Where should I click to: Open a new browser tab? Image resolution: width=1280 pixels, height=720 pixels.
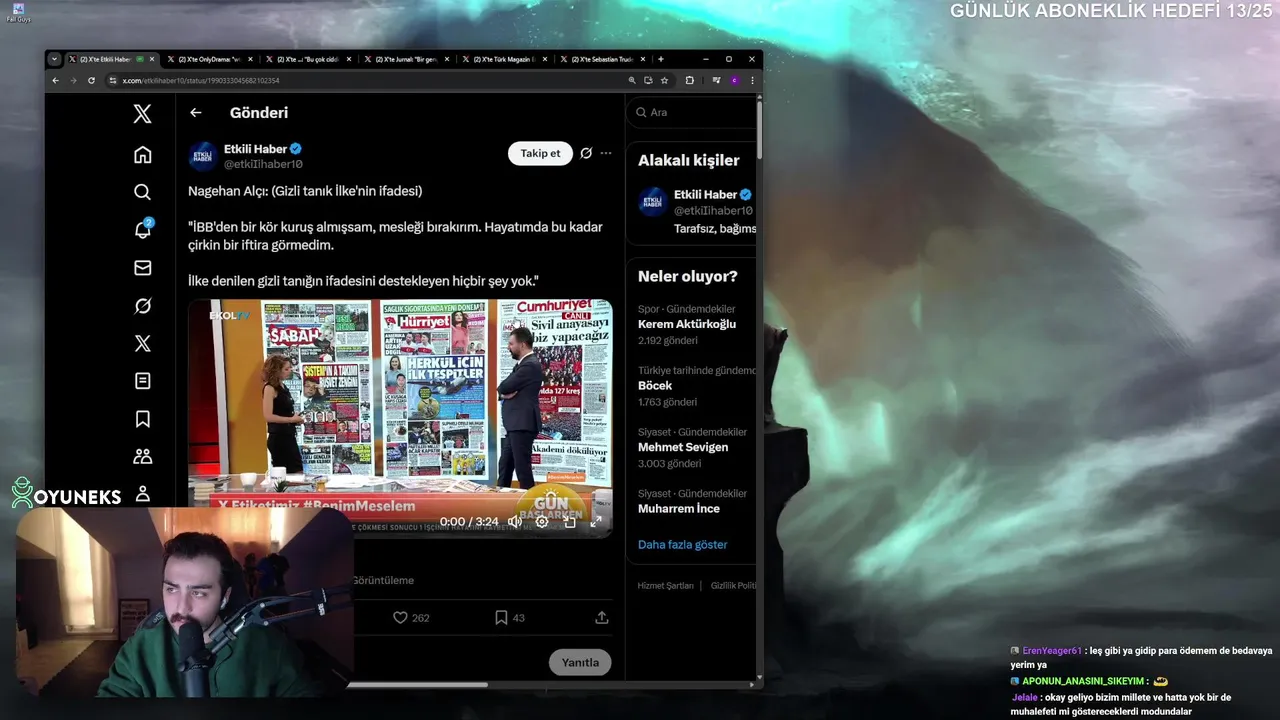(x=660, y=59)
